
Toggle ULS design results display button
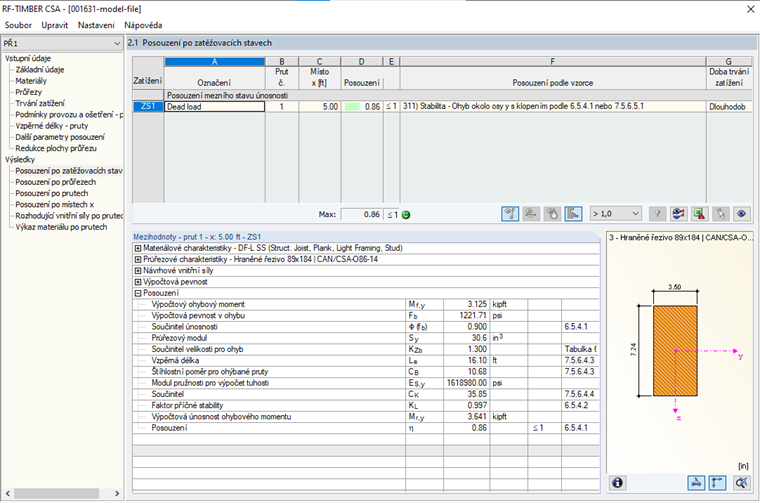(x=510, y=214)
